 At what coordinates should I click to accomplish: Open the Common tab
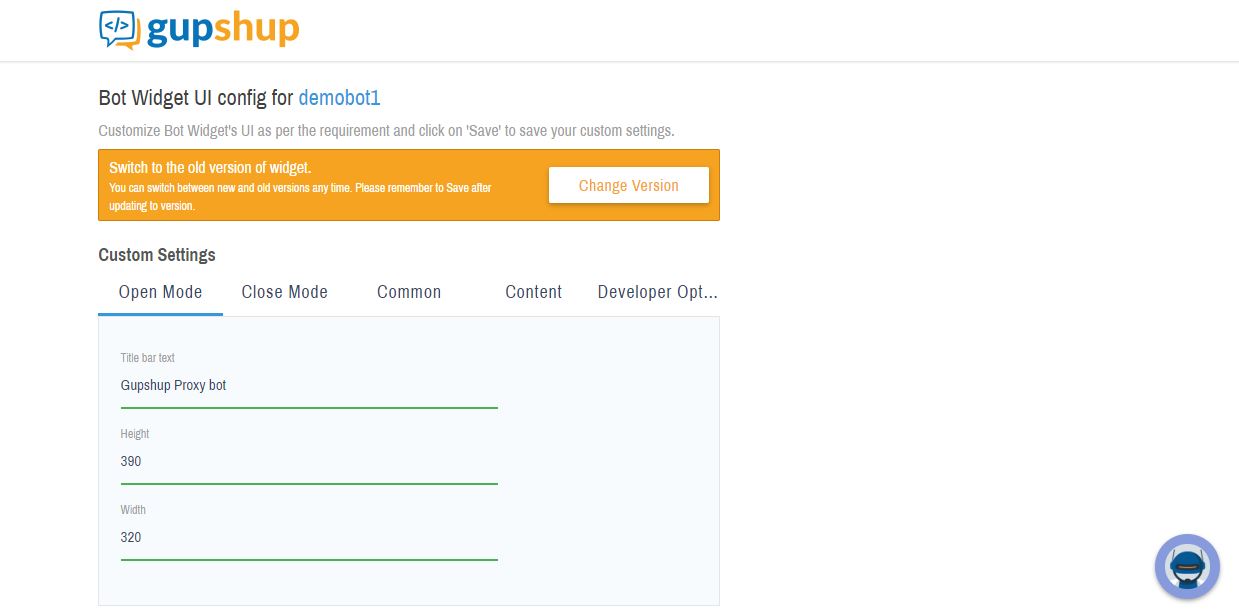point(409,292)
